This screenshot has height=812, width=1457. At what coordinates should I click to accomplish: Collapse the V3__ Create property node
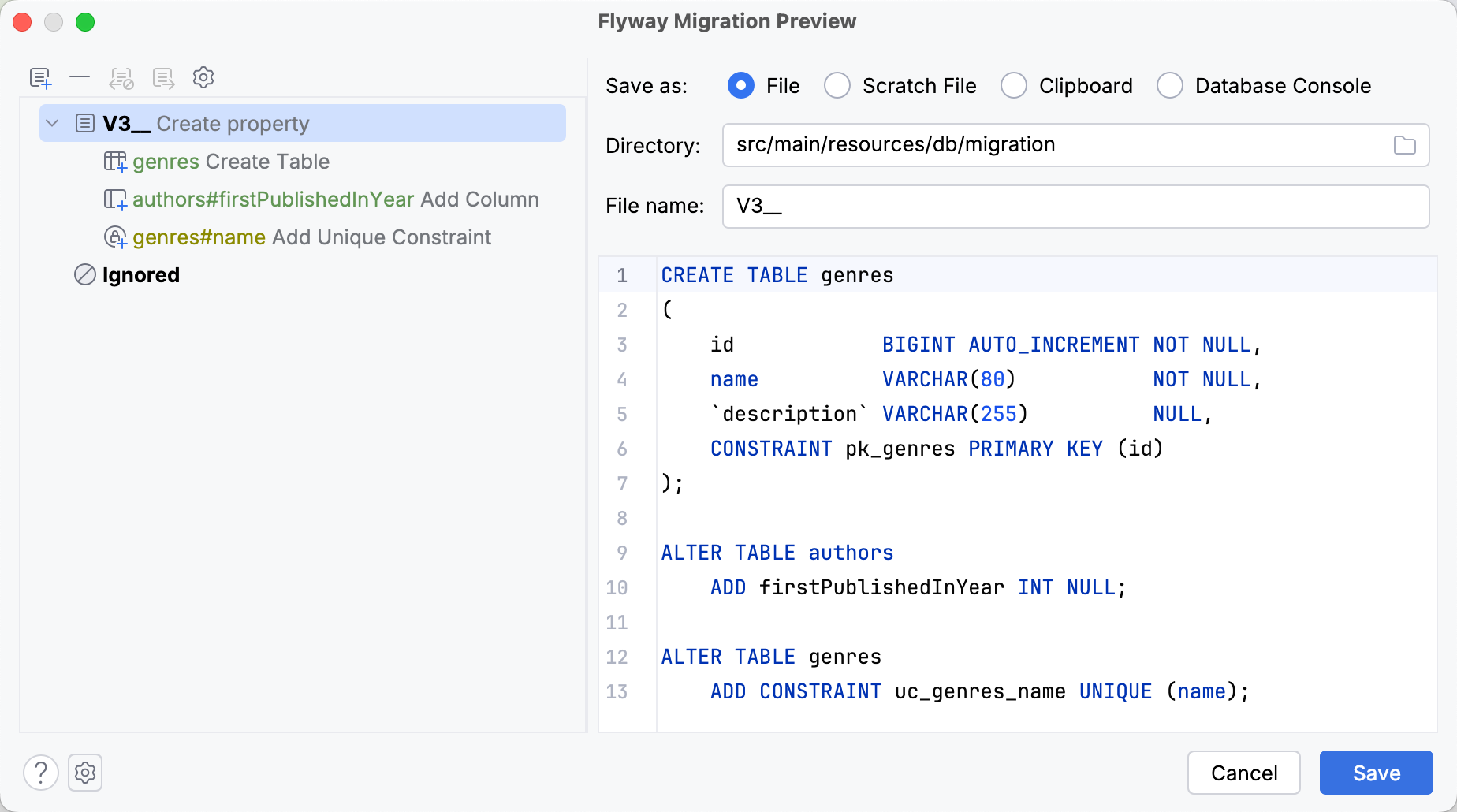pos(53,123)
